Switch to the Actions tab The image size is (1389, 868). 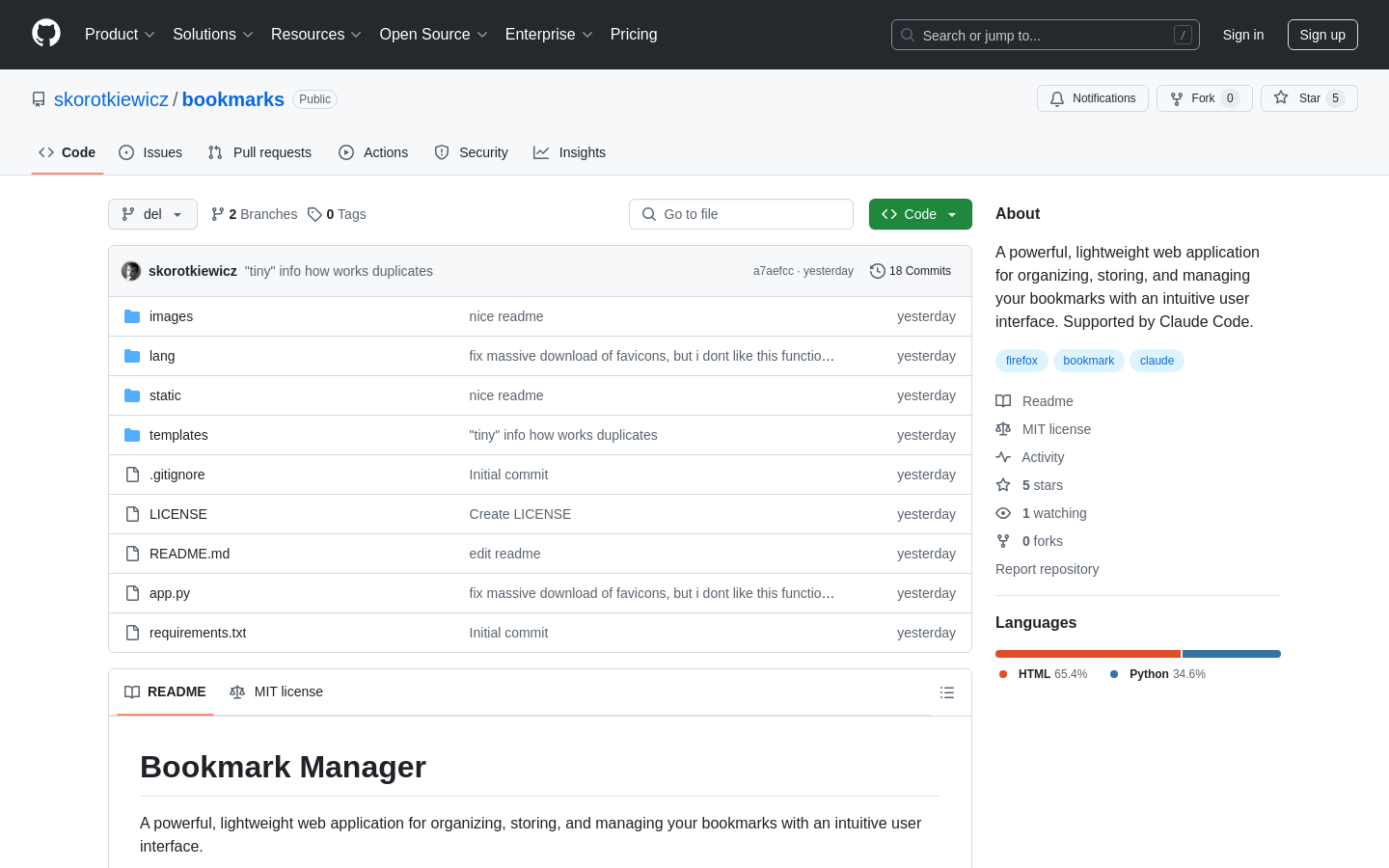[373, 152]
